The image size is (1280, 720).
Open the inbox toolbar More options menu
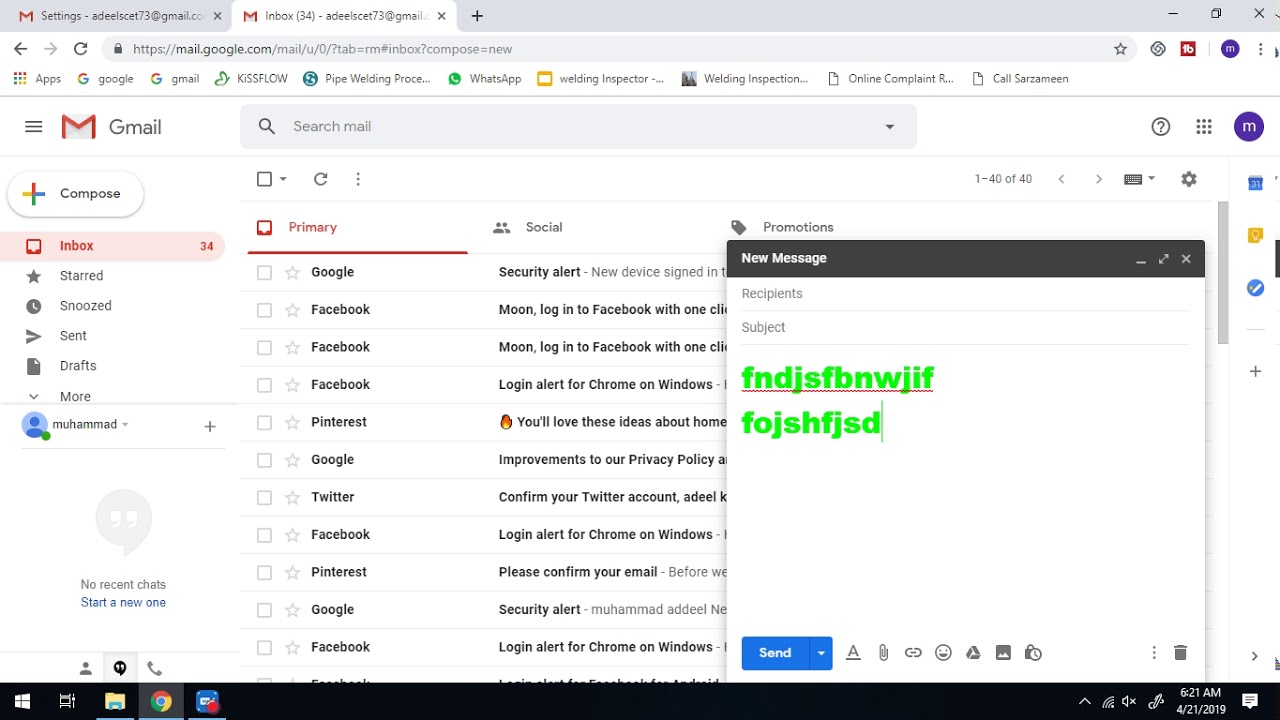tap(358, 179)
